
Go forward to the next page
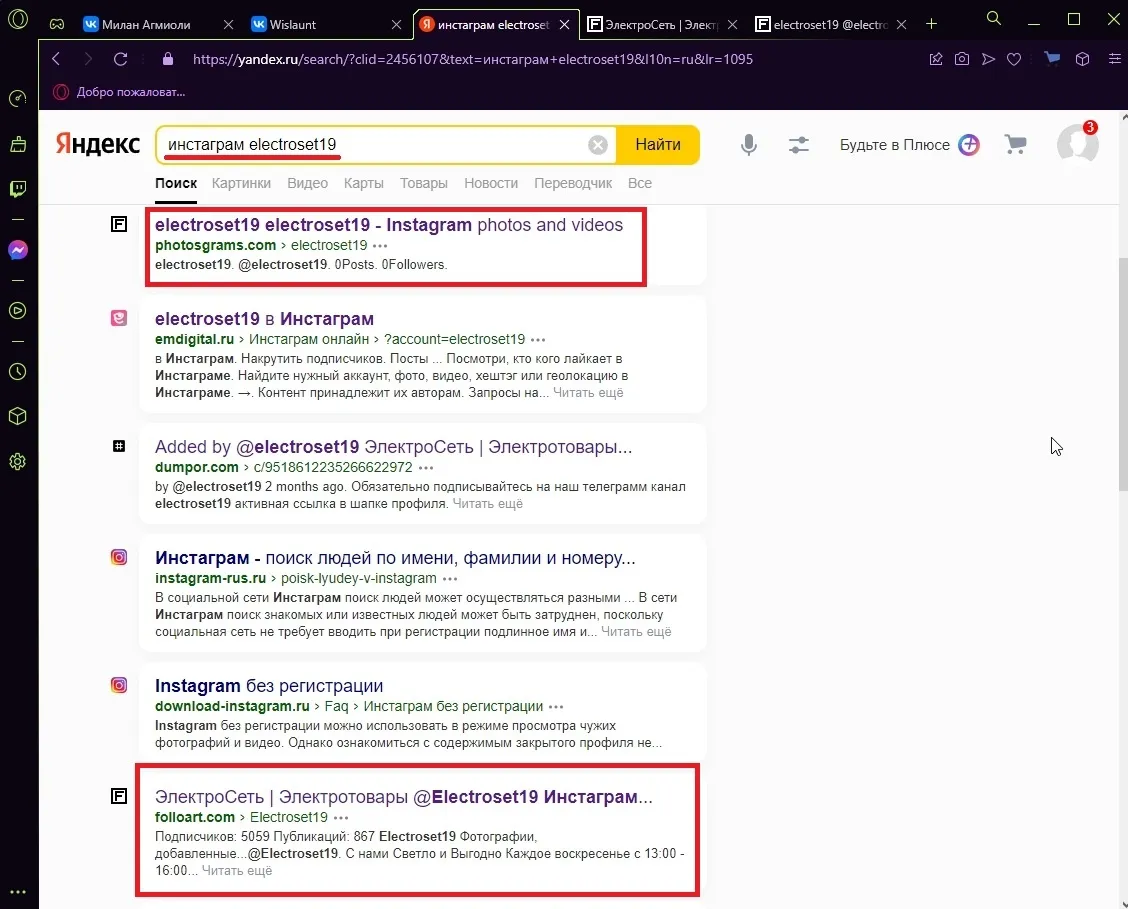coord(88,59)
